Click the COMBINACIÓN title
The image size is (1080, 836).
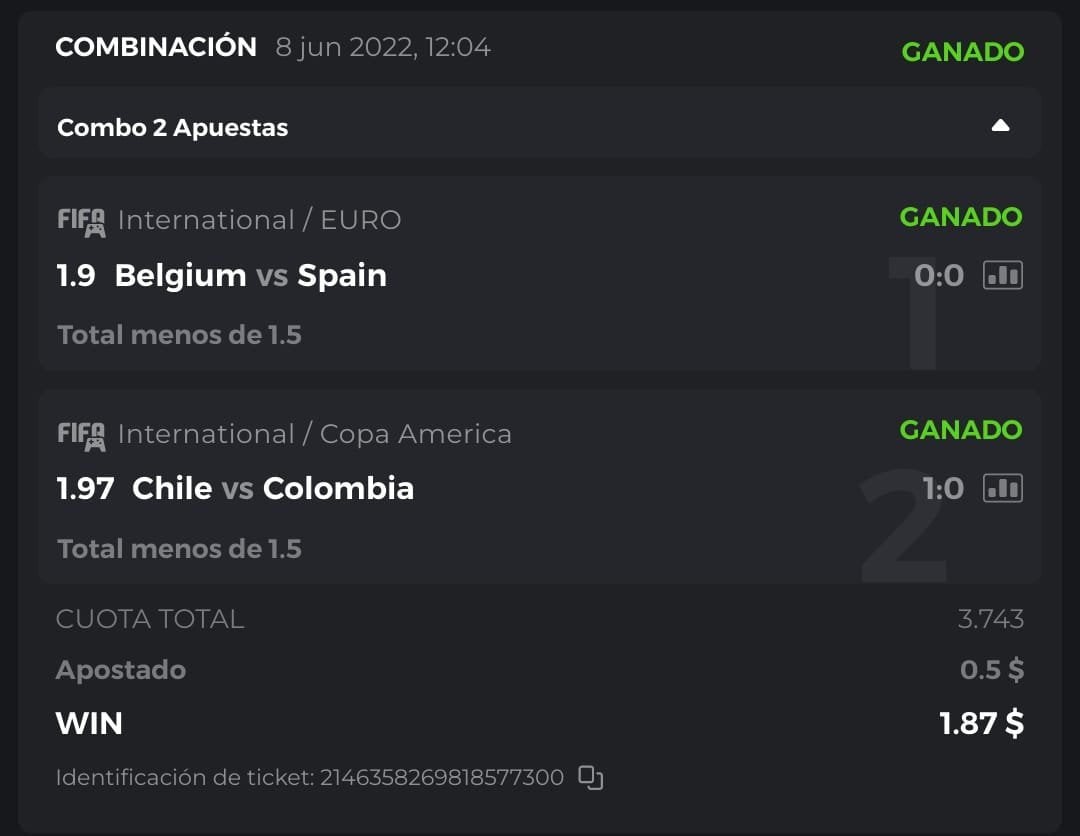tap(156, 47)
